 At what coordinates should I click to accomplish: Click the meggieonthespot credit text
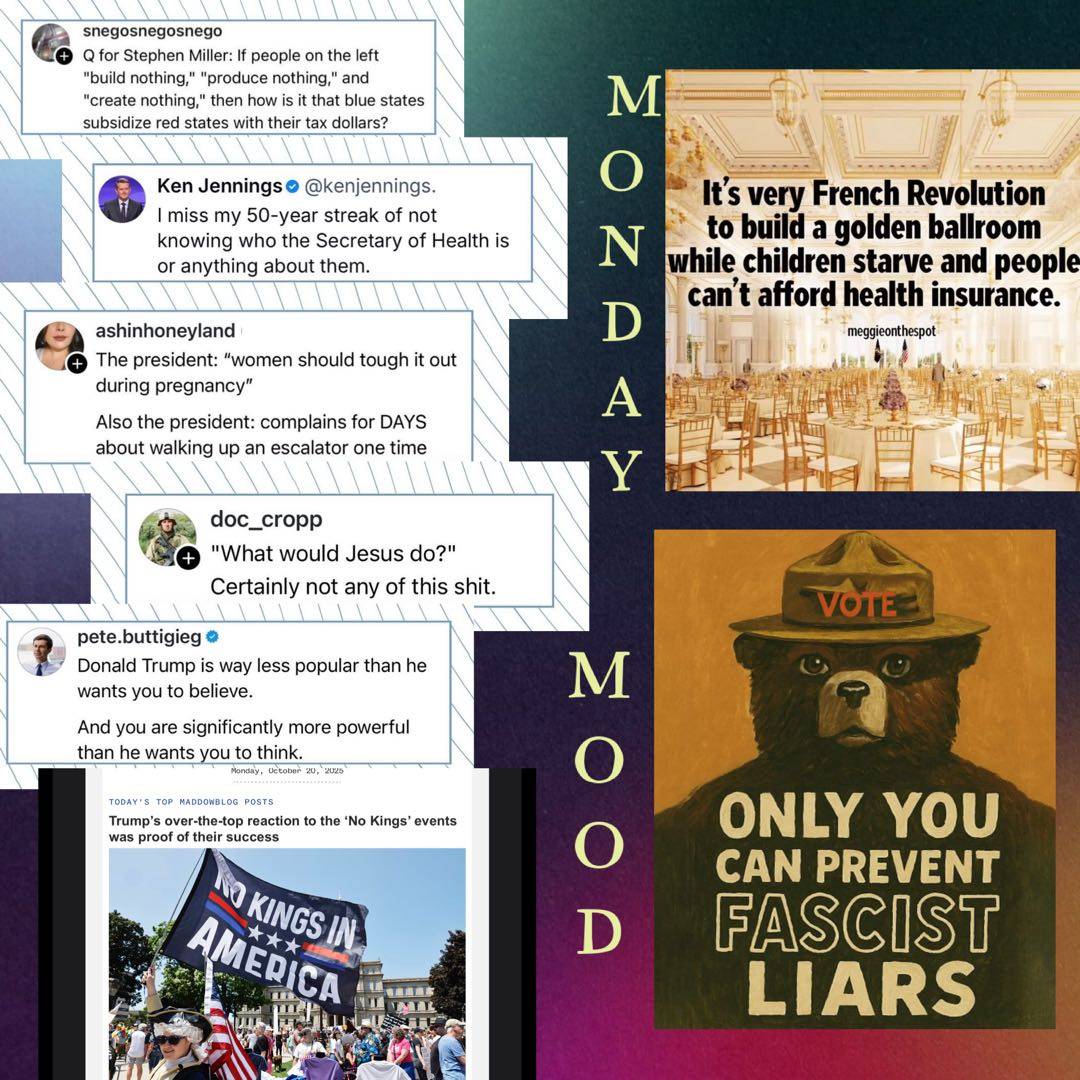891,331
